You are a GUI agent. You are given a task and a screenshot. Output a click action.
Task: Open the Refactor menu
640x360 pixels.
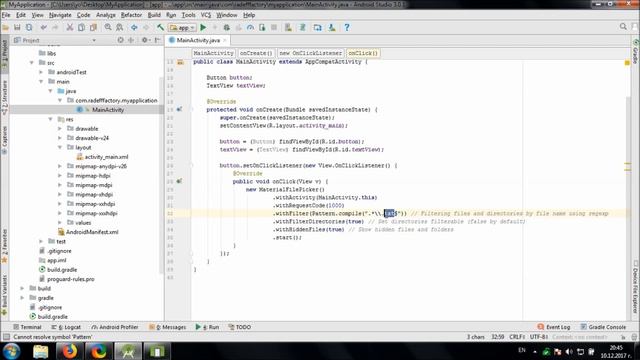point(131,15)
